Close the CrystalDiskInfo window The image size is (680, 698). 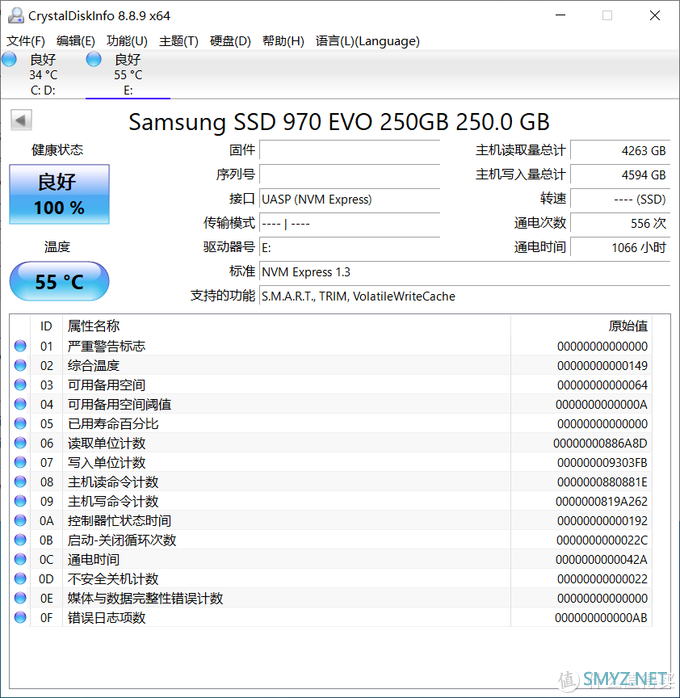tap(655, 15)
